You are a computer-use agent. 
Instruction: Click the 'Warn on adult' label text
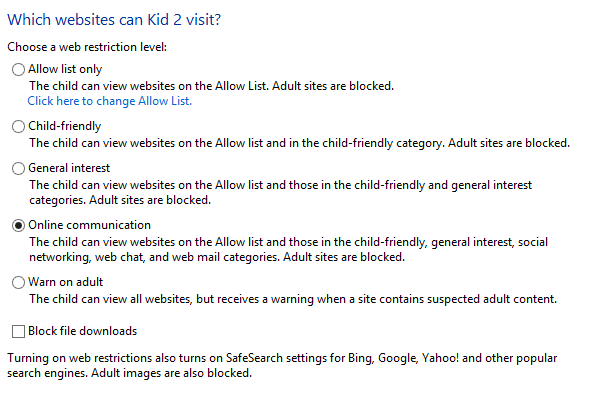click(x=66, y=282)
